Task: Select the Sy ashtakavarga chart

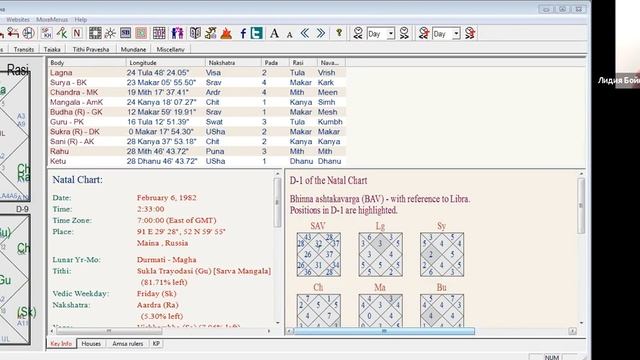Action: tap(442, 255)
